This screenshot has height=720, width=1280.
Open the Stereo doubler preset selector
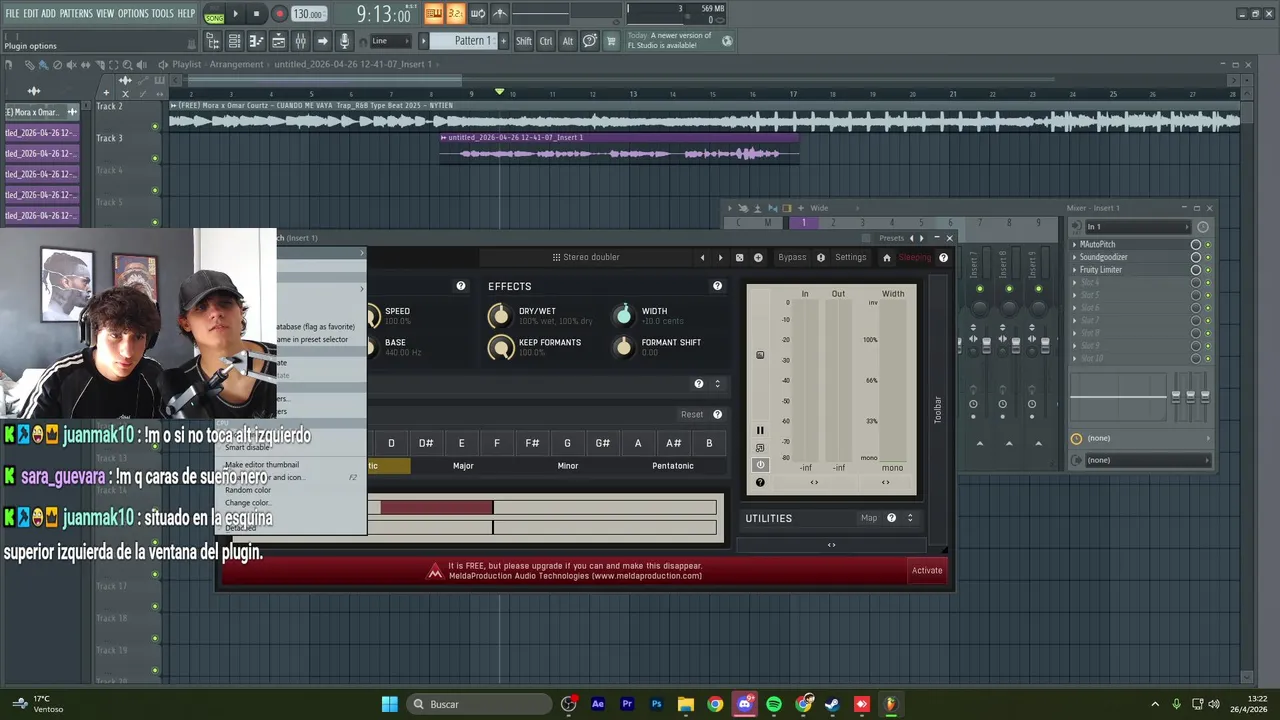[x=586, y=257]
